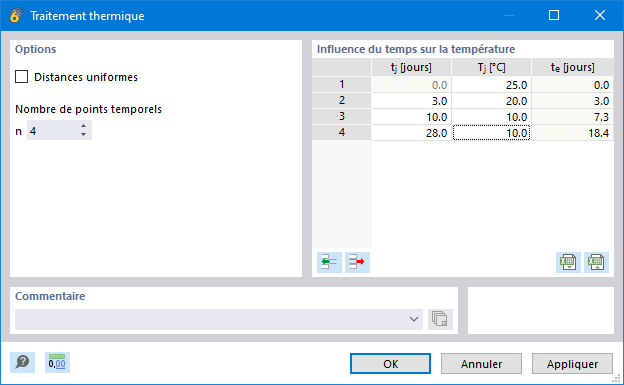Select te cell 0.0 in row 1

click(573, 85)
